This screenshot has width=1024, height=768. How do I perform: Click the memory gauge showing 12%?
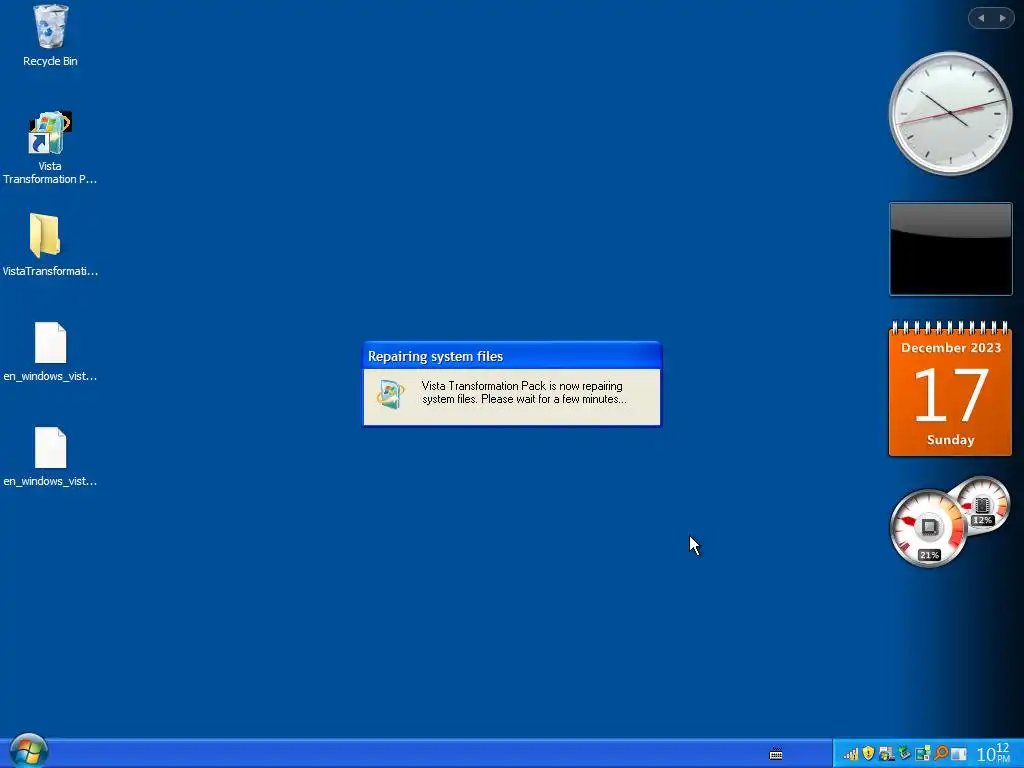(982, 505)
